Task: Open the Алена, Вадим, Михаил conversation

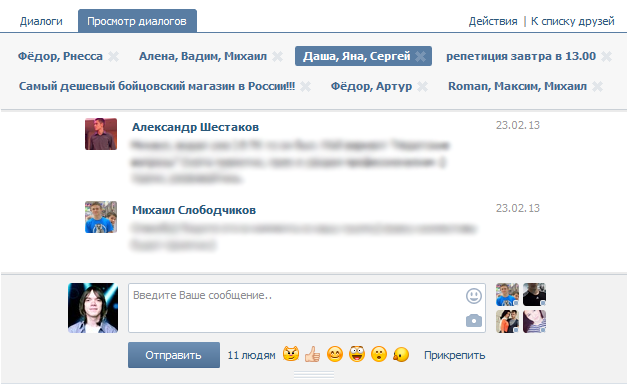Action: coord(203,56)
